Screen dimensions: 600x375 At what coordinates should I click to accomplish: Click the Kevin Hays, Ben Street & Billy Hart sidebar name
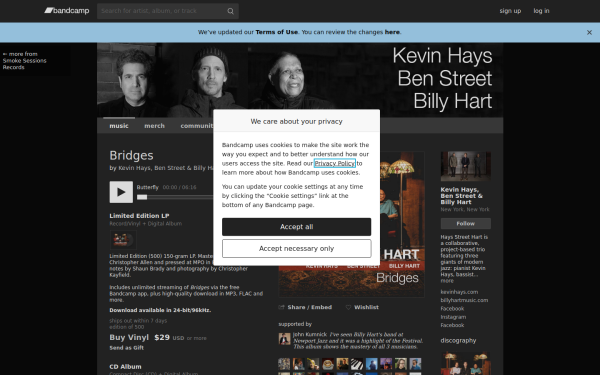point(461,196)
